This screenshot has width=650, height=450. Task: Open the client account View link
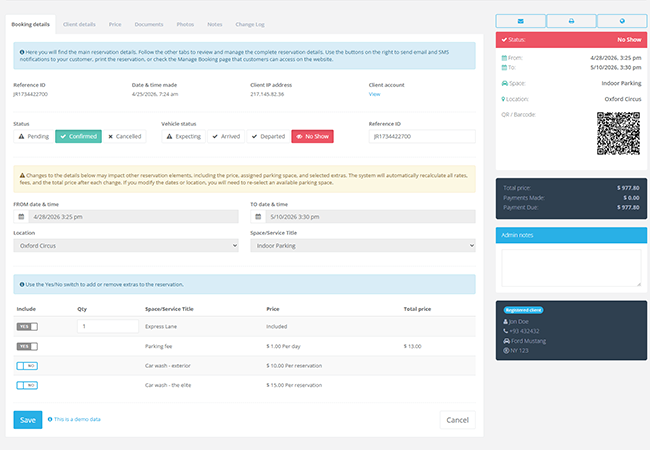374,94
